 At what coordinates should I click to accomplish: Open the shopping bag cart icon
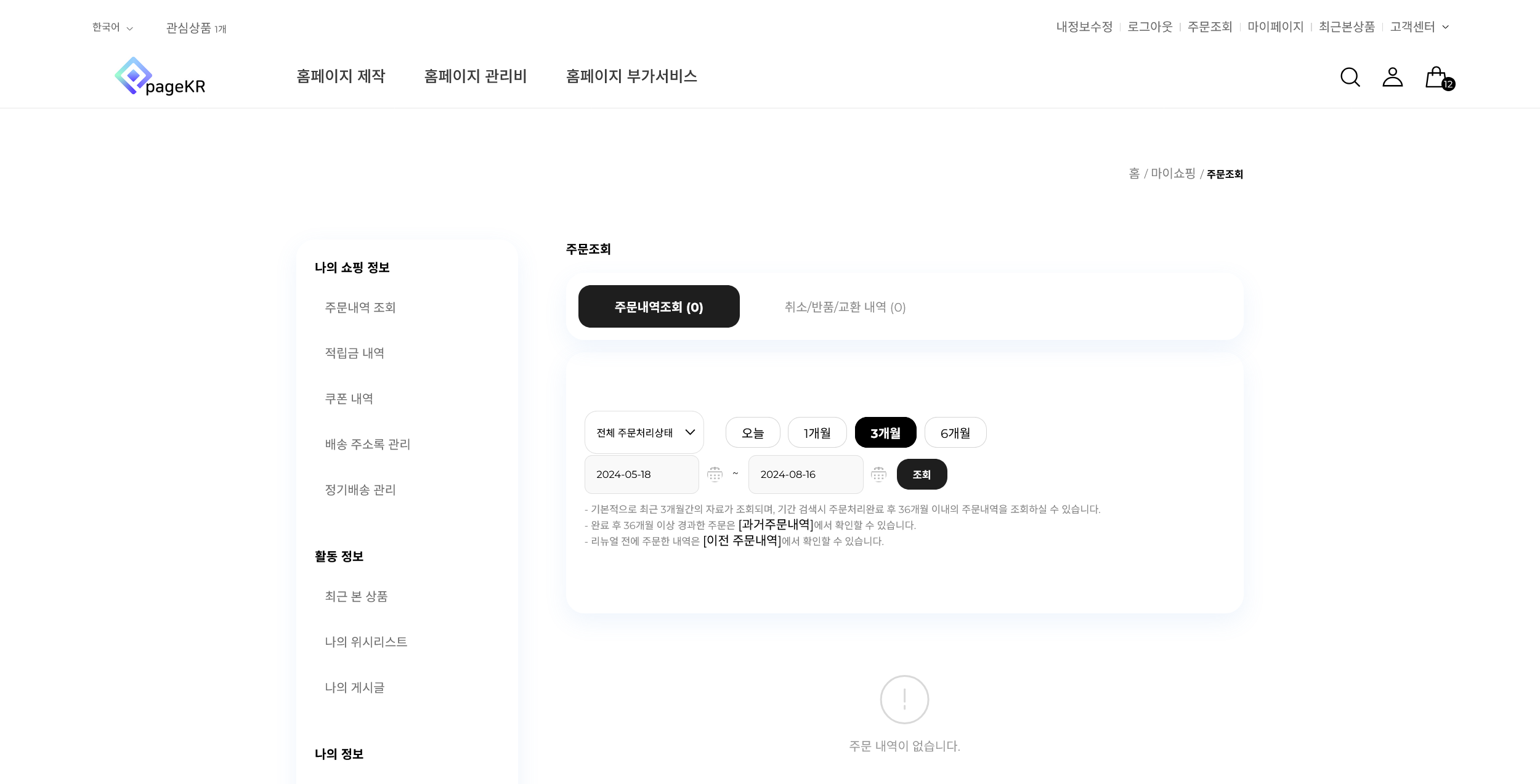tap(1437, 78)
